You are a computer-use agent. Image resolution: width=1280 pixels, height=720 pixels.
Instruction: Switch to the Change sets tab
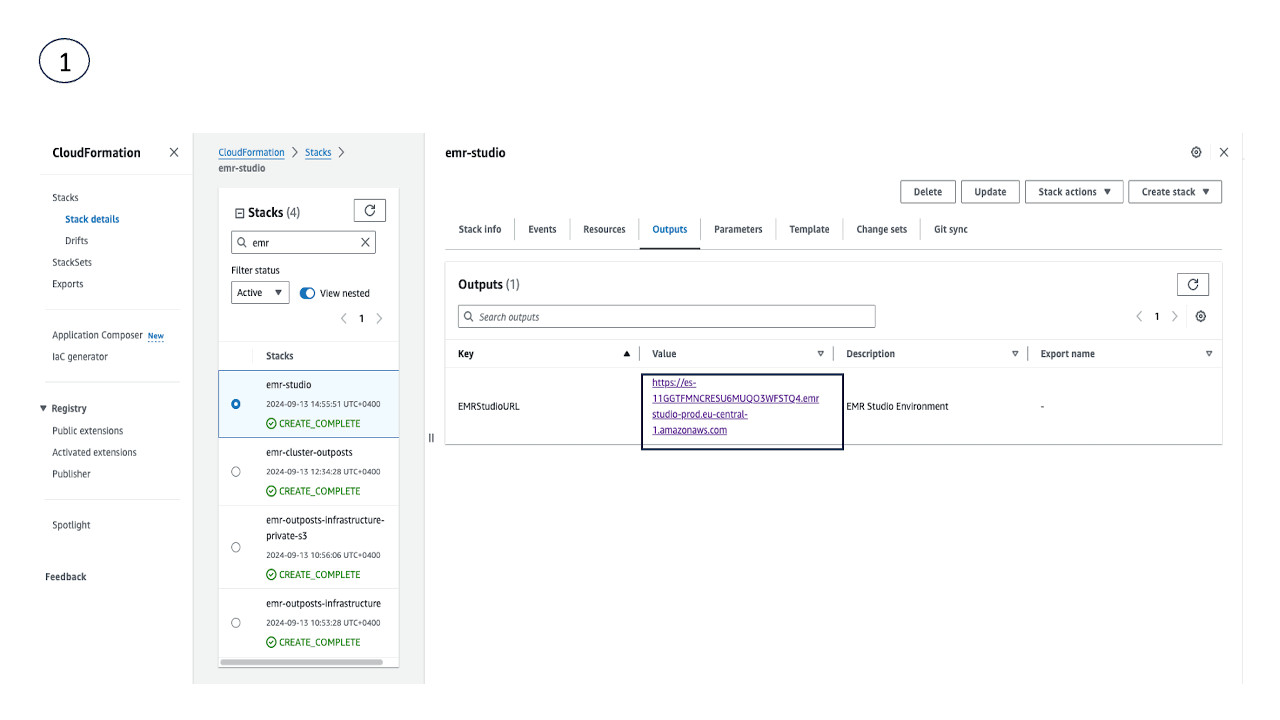882,229
